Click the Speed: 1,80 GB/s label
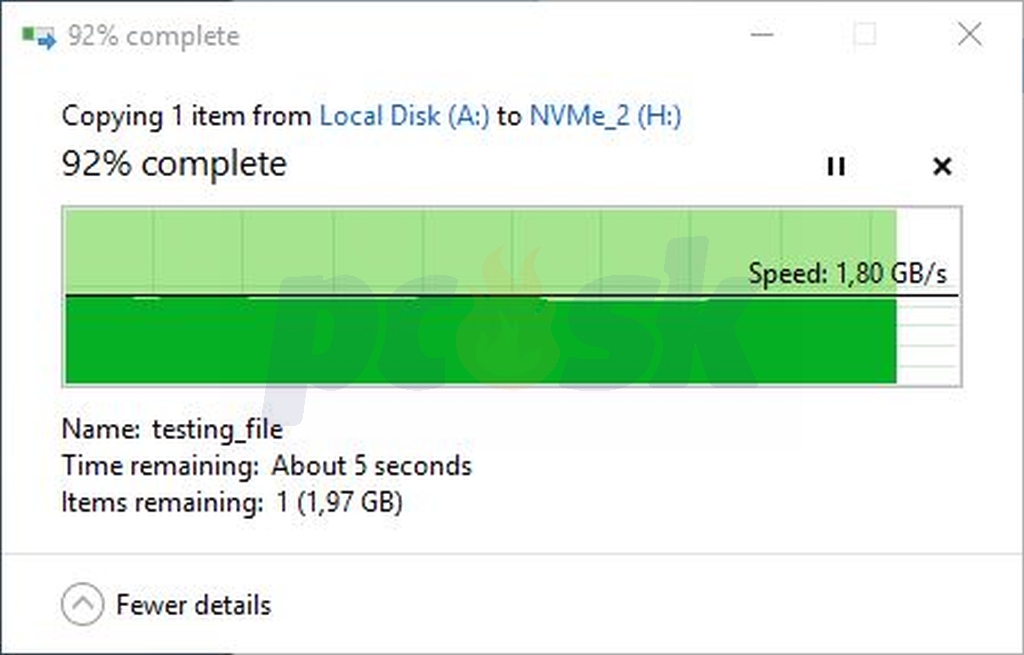 coord(847,273)
